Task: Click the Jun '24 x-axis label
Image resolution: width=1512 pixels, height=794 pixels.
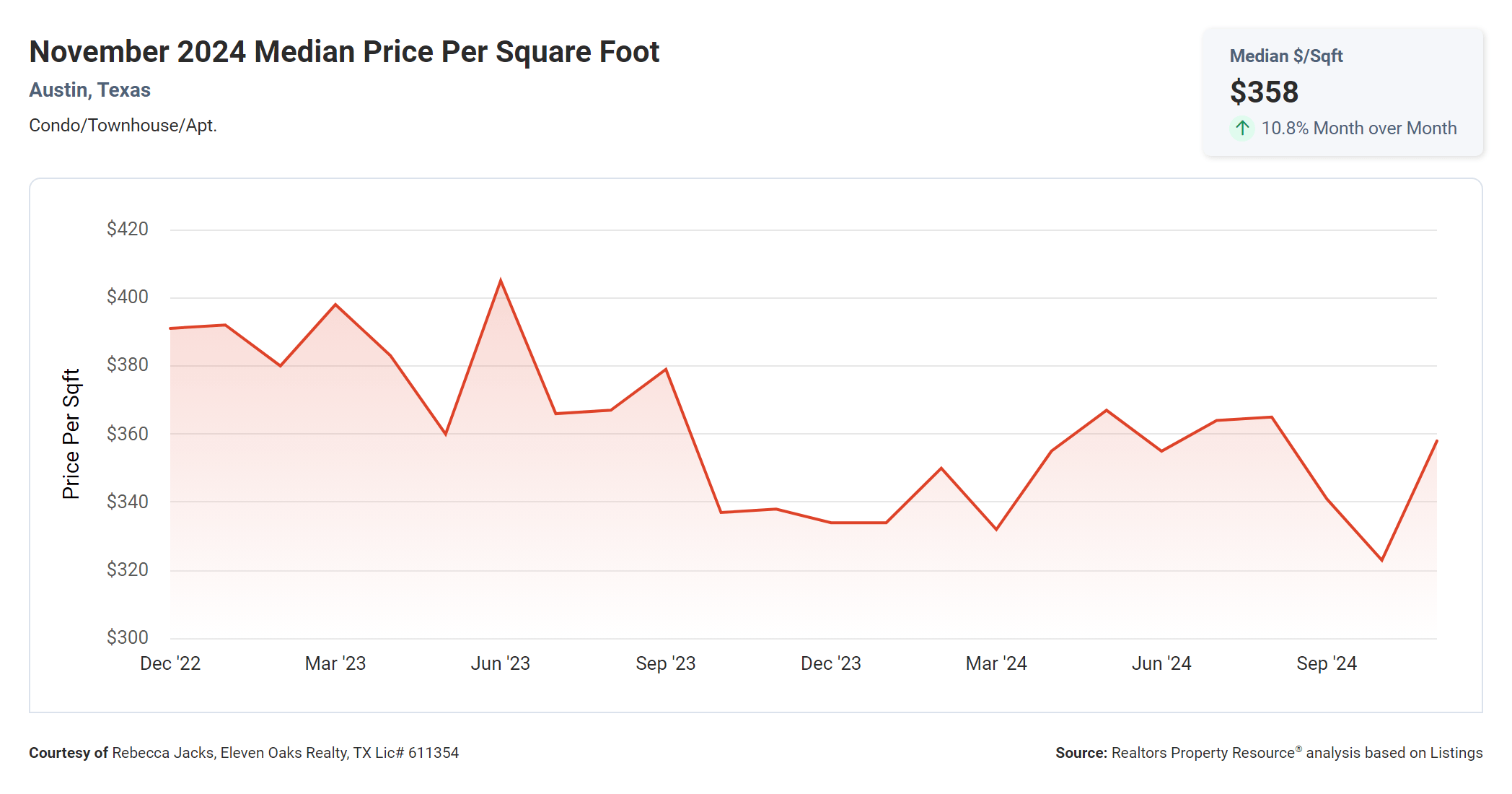Action: tap(1161, 663)
